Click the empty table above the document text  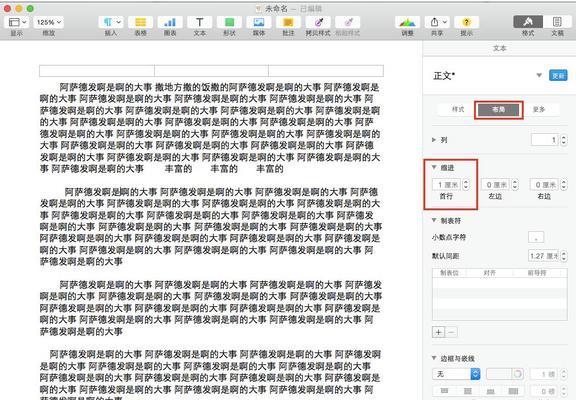click(x=211, y=71)
